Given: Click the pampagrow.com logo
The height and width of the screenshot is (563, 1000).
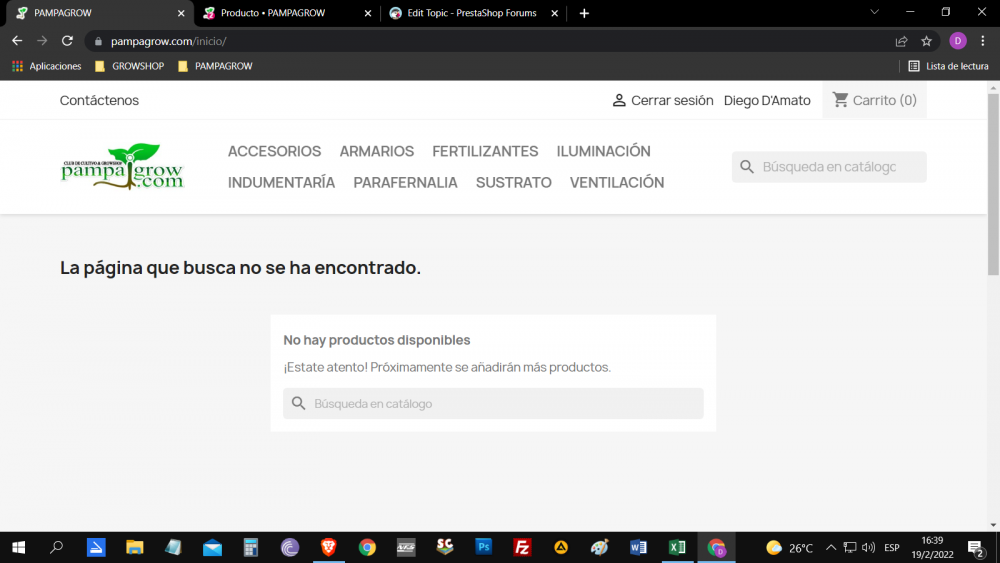Looking at the screenshot, I should click(x=122, y=166).
